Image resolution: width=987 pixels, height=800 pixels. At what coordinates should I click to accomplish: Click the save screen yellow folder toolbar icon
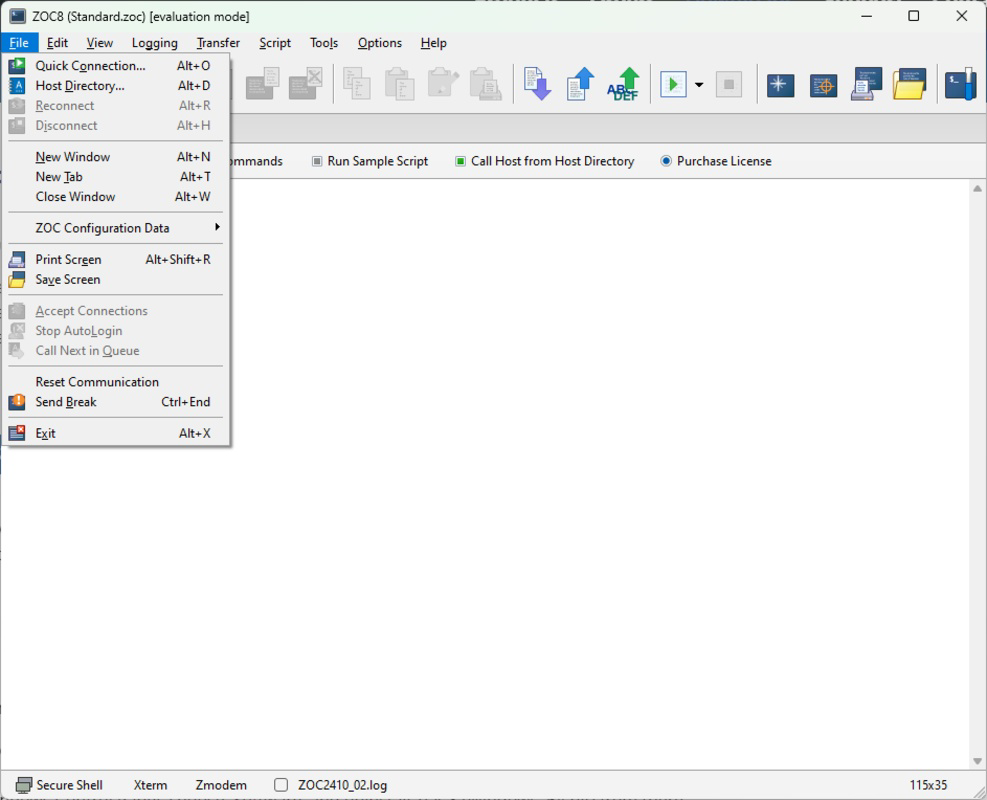[909, 84]
